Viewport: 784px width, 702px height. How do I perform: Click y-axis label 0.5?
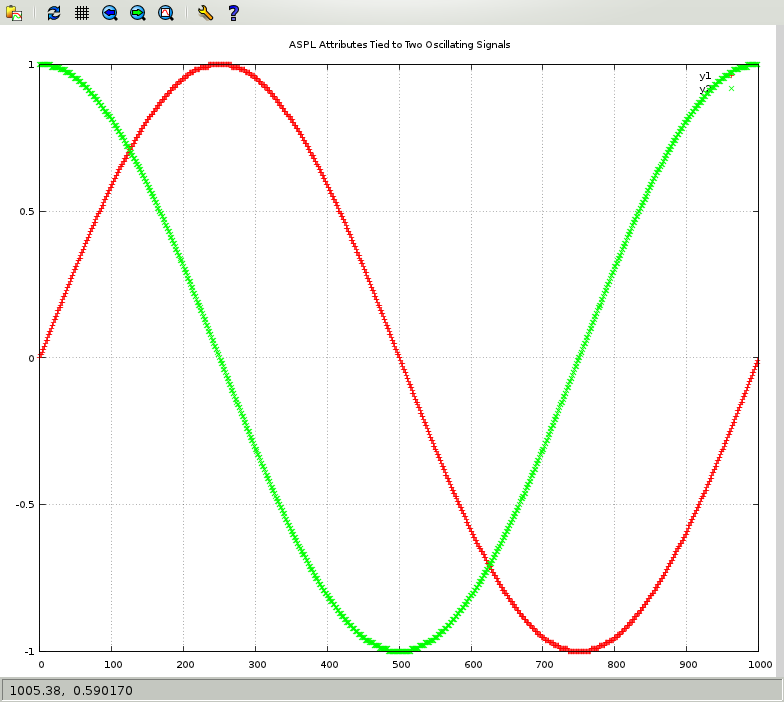coord(27,212)
